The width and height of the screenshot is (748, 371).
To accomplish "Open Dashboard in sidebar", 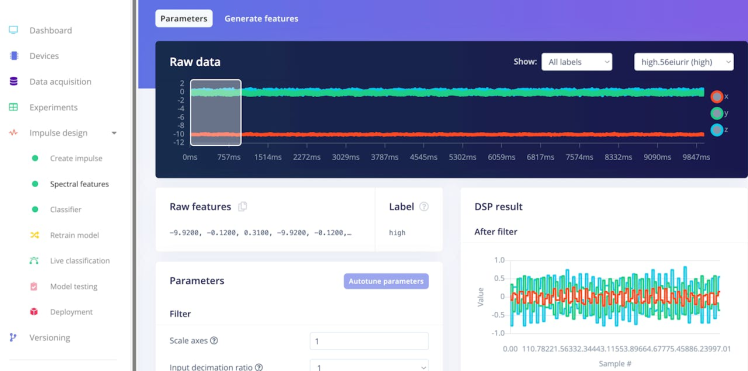I will [51, 31].
